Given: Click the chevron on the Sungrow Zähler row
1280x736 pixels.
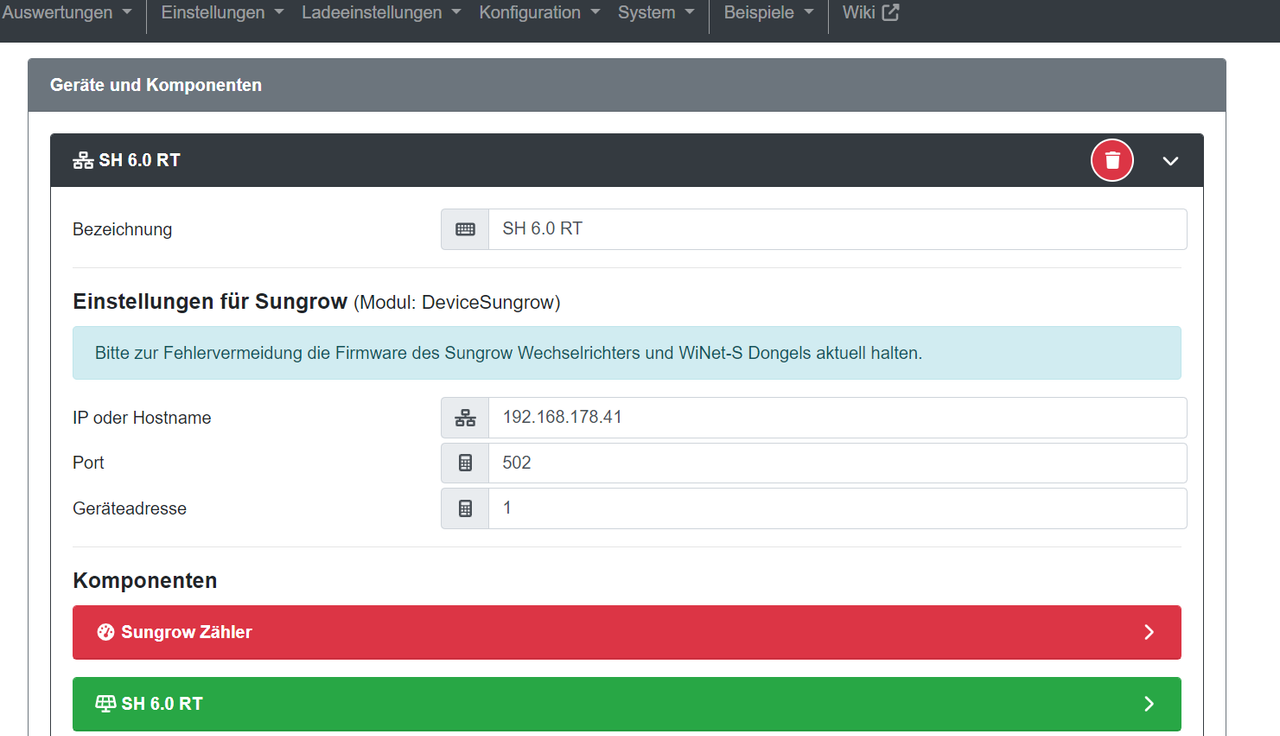Looking at the screenshot, I should pyautogui.click(x=1149, y=632).
